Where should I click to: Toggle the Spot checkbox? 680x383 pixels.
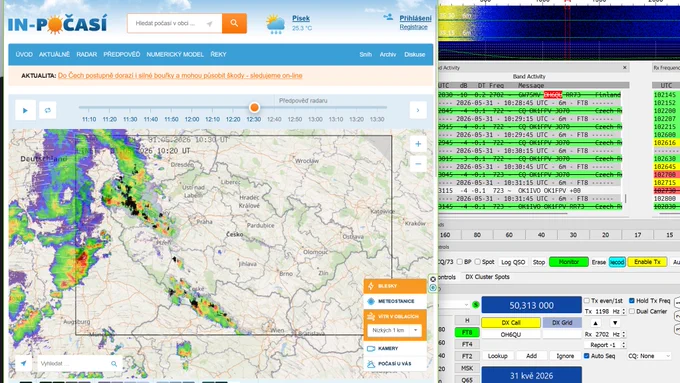tap(477, 262)
